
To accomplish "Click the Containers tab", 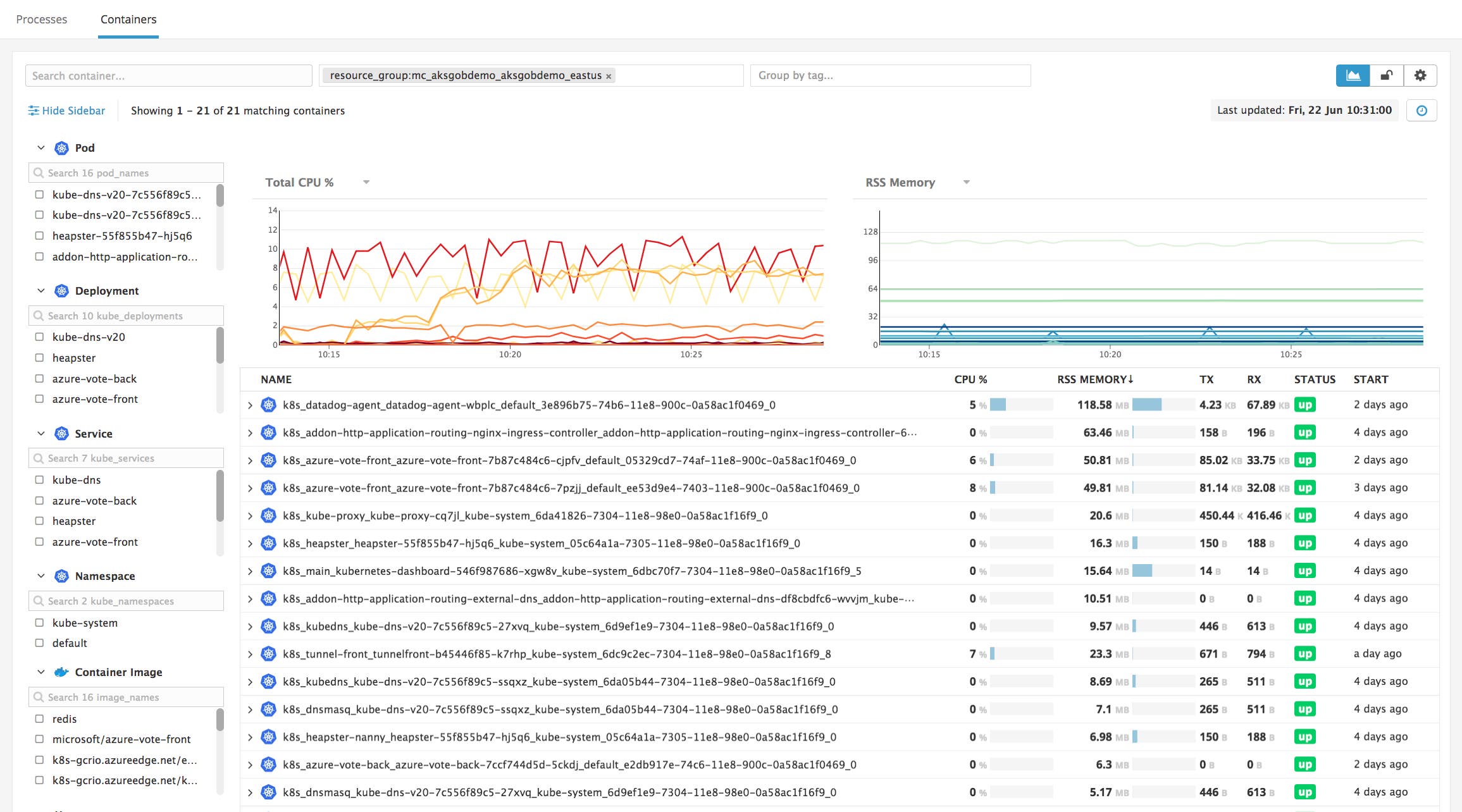I will click(128, 19).
